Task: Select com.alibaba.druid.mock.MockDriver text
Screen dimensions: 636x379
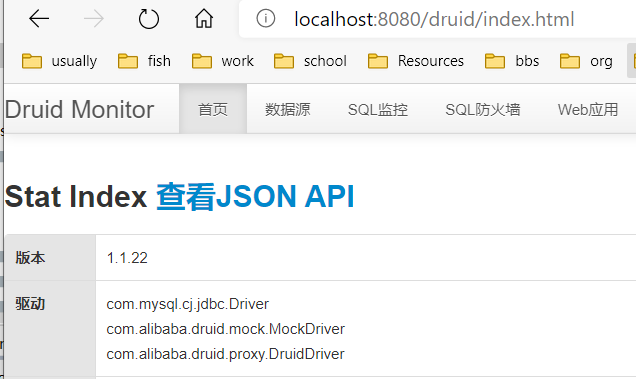Action: coord(226,329)
